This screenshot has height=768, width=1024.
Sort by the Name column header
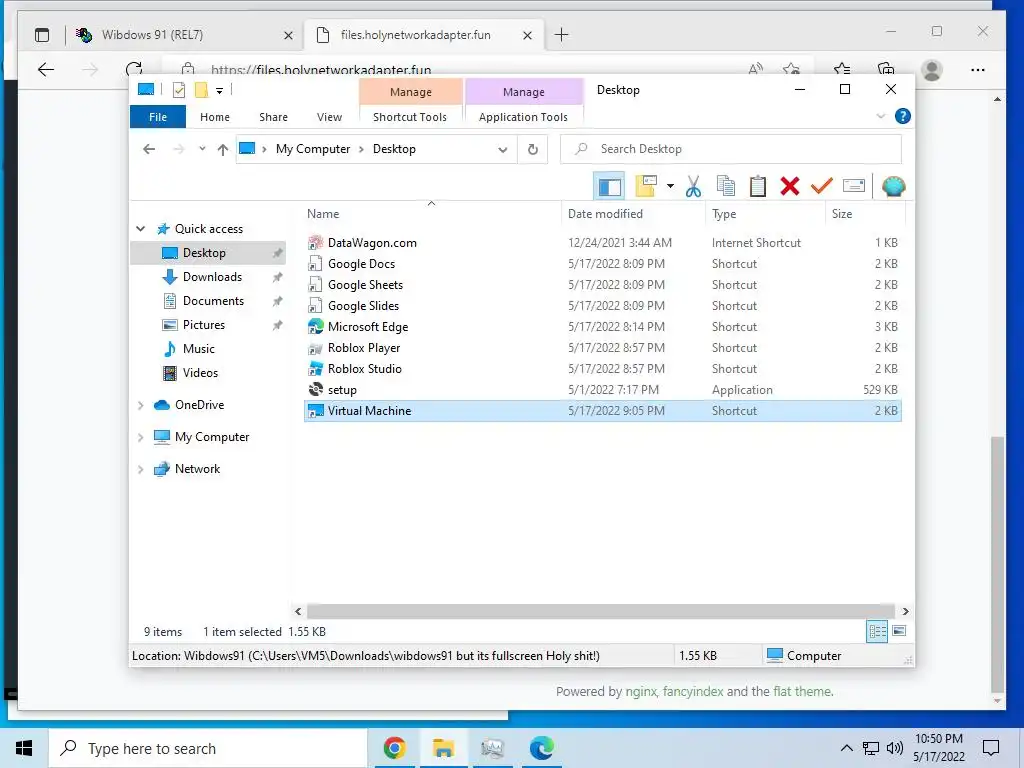pyautogui.click(x=432, y=214)
